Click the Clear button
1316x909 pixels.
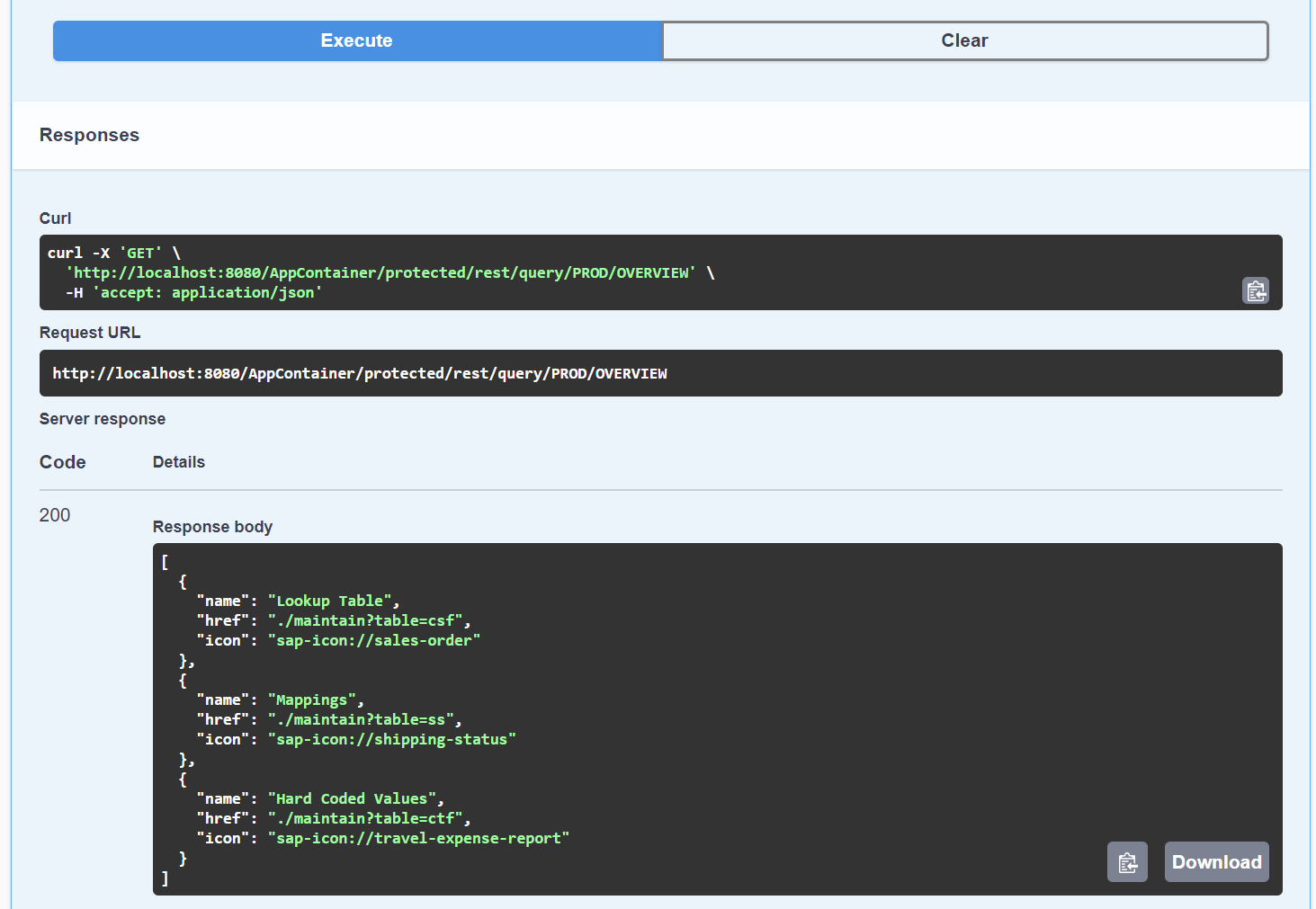click(x=965, y=40)
